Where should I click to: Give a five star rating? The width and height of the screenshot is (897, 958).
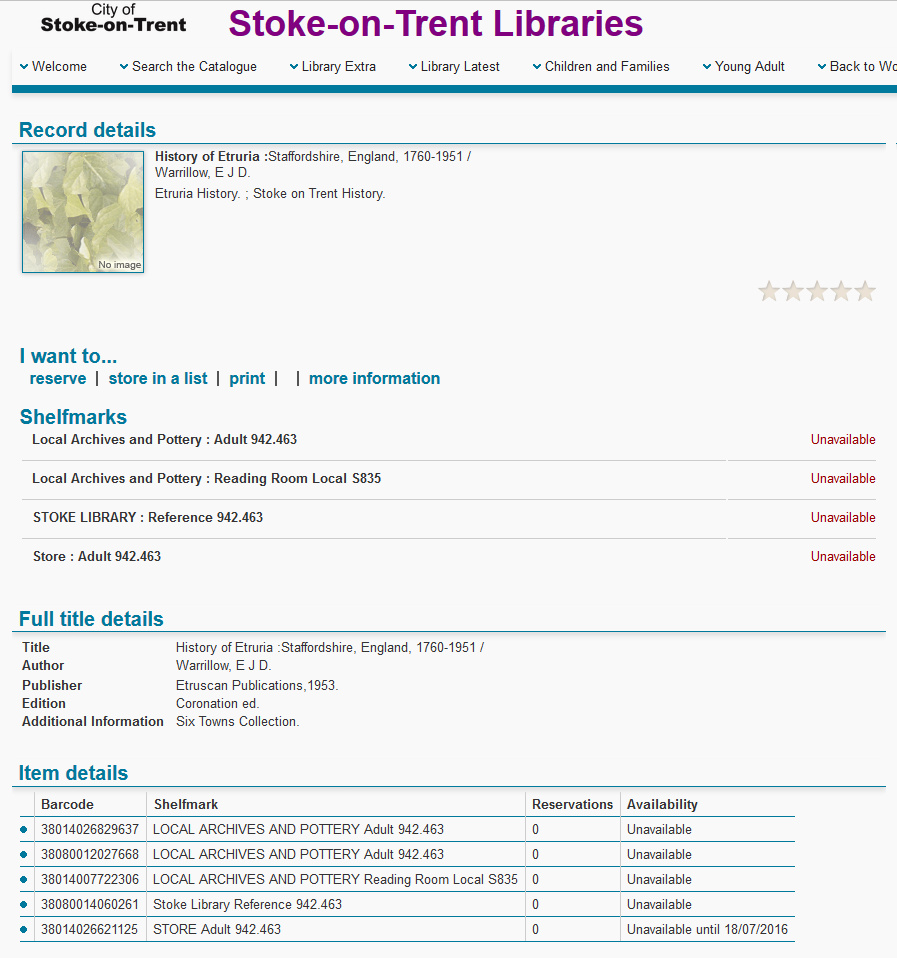(x=865, y=291)
